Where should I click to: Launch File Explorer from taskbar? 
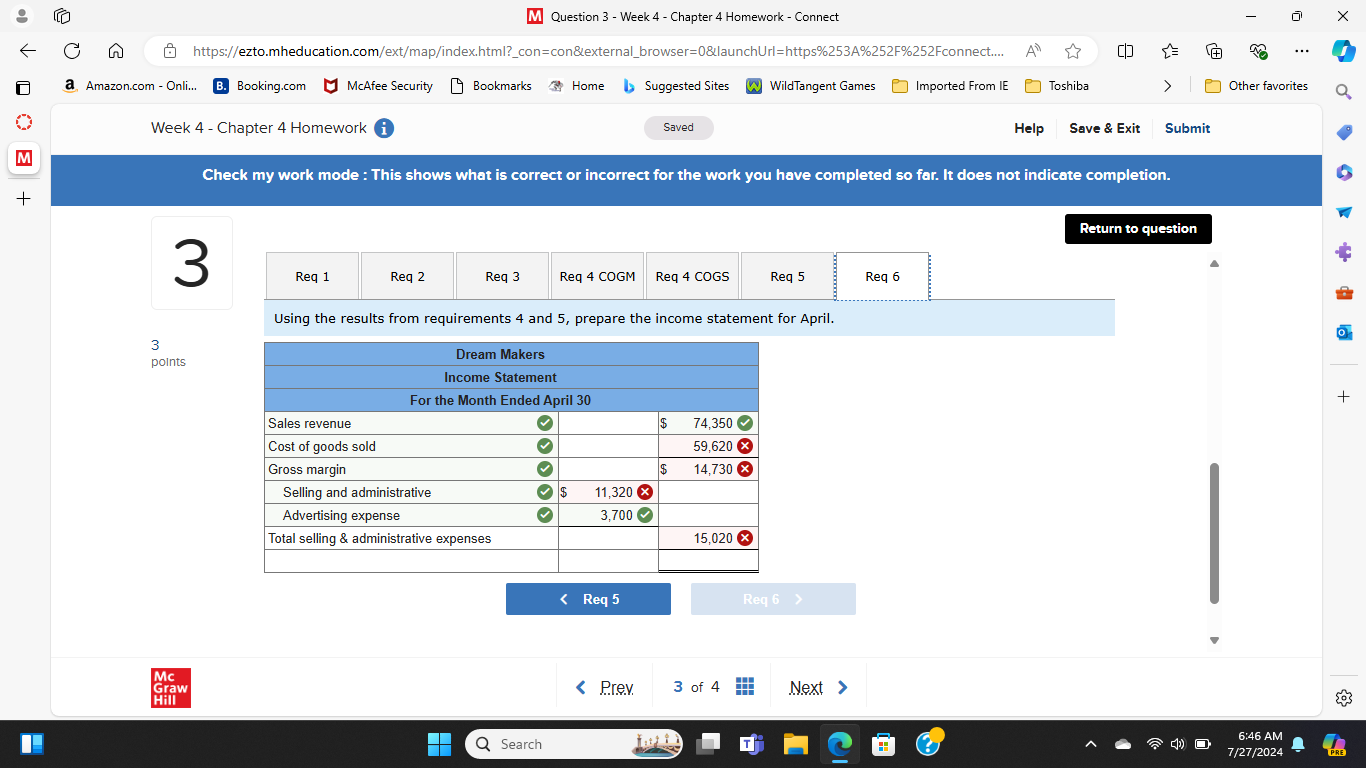(x=795, y=744)
